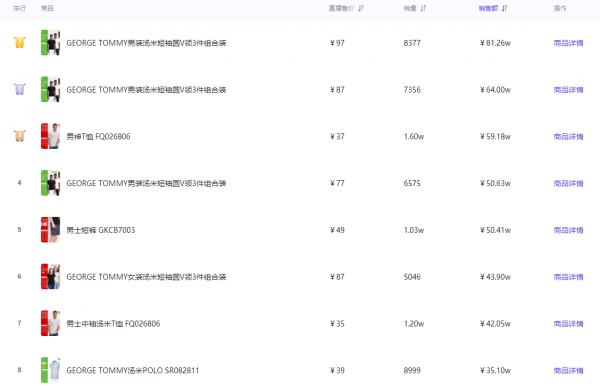Viewport: 600px width, 386px height.
Task: Open thumbnail of shorts GKCB7003
Action: (51, 230)
